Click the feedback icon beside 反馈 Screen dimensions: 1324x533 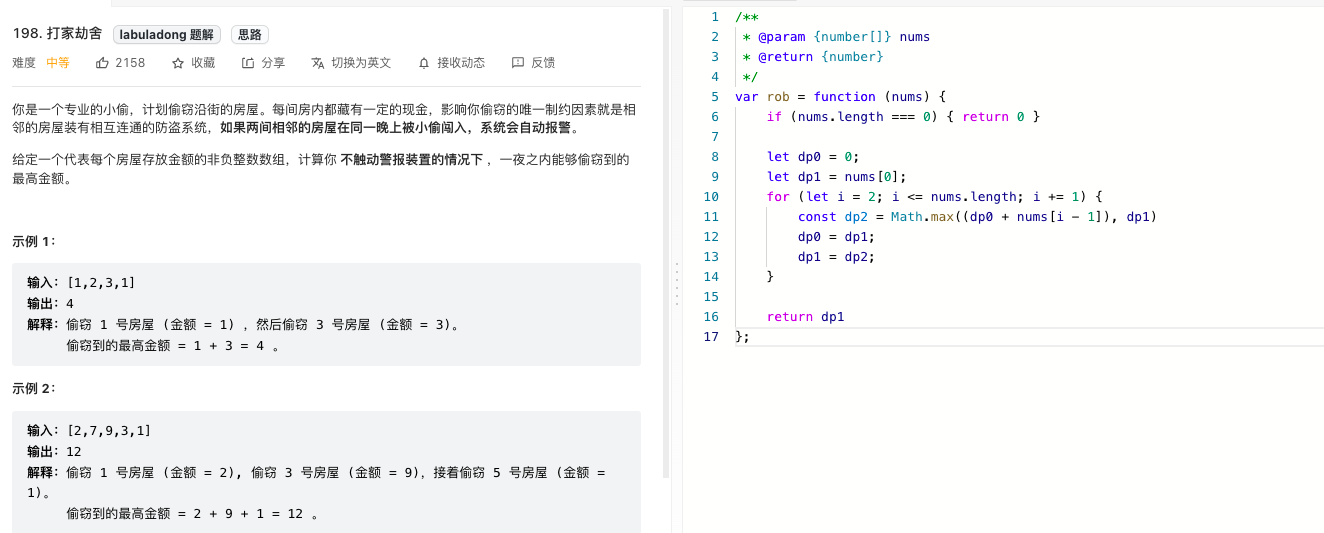point(518,63)
